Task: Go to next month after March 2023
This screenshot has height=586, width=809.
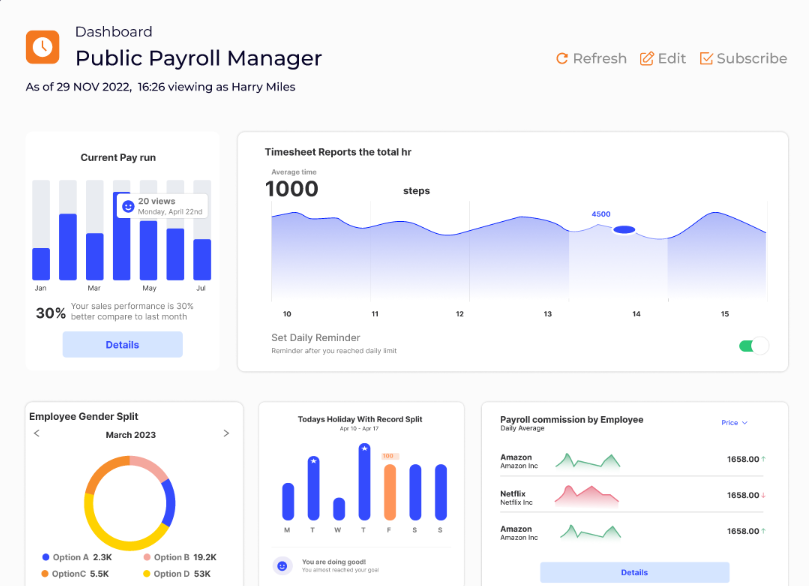Action: pyautogui.click(x=226, y=434)
